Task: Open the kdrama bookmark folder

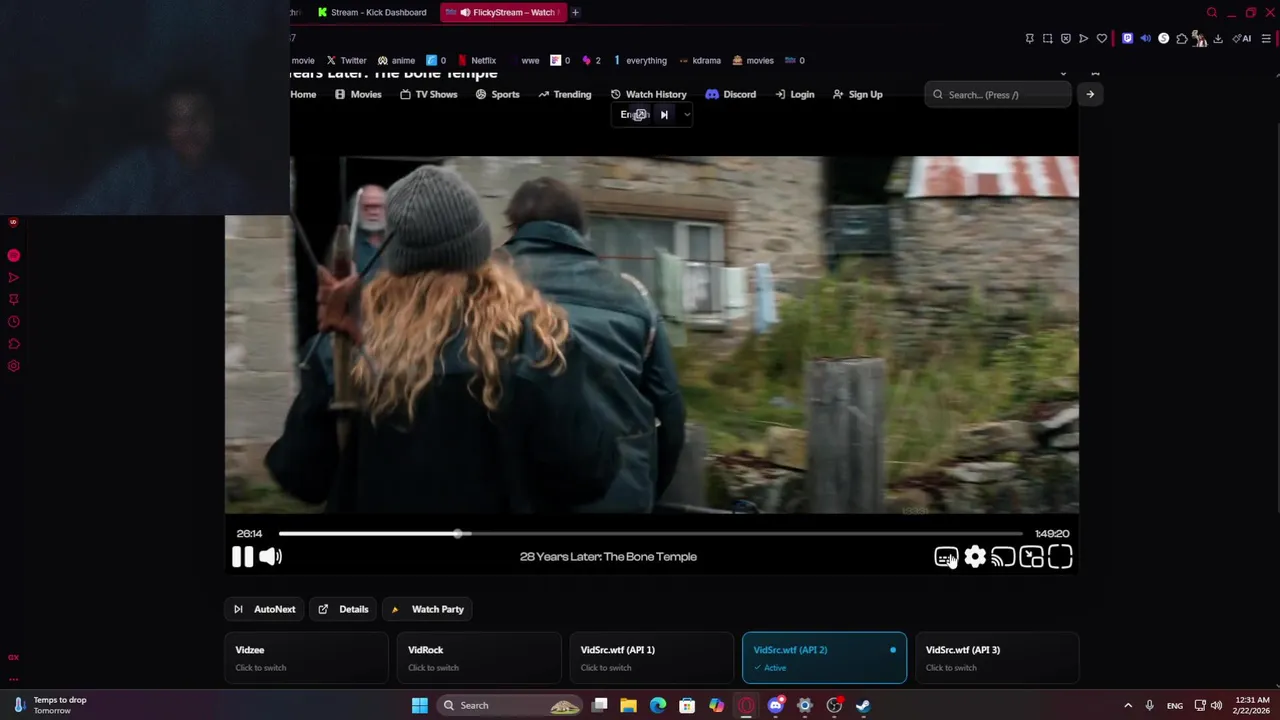Action: click(x=699, y=60)
